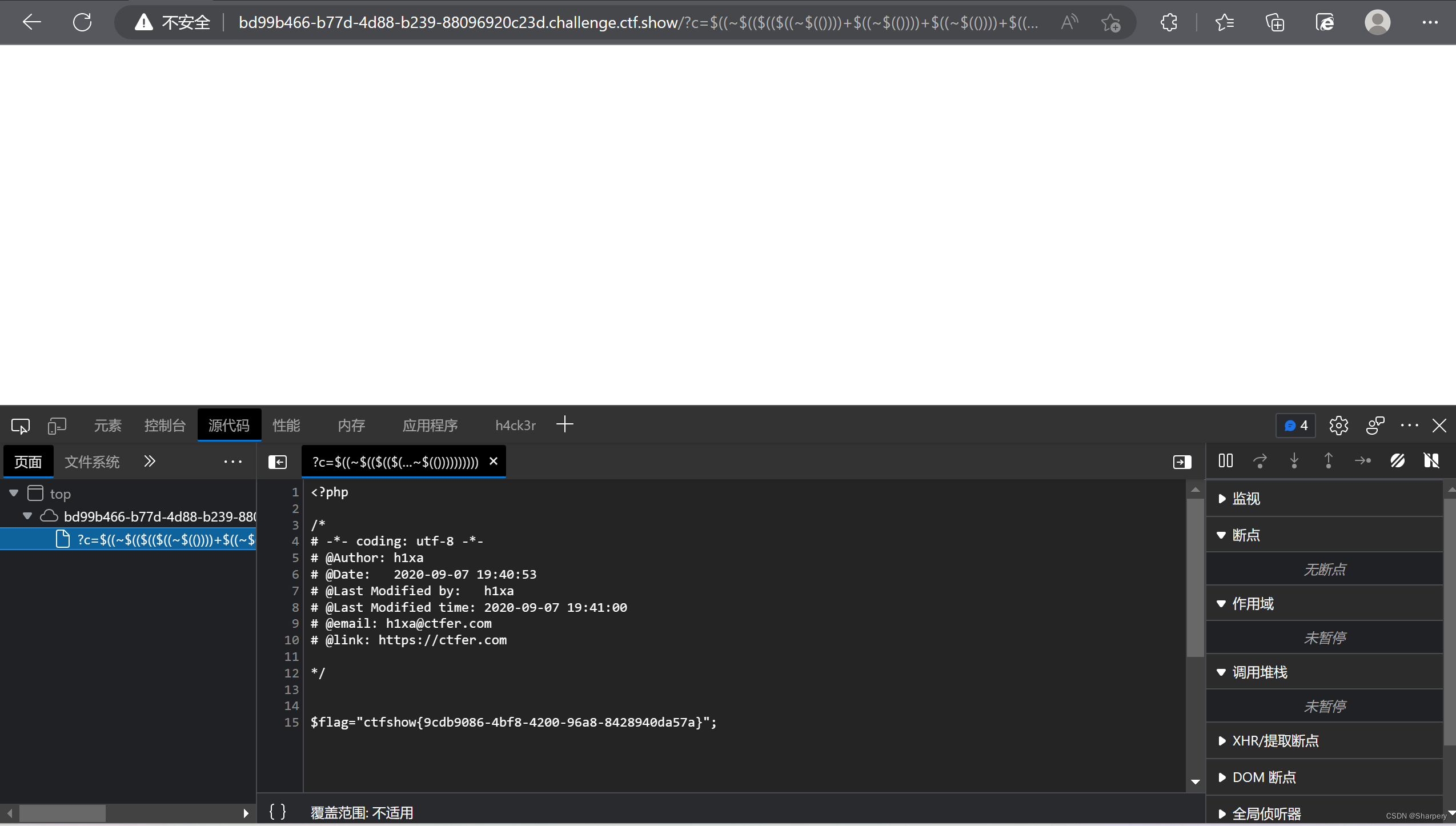Image resolution: width=1456 pixels, height=826 pixels.
Task: Open the 文件系统 filesystem pane
Action: [x=92, y=462]
